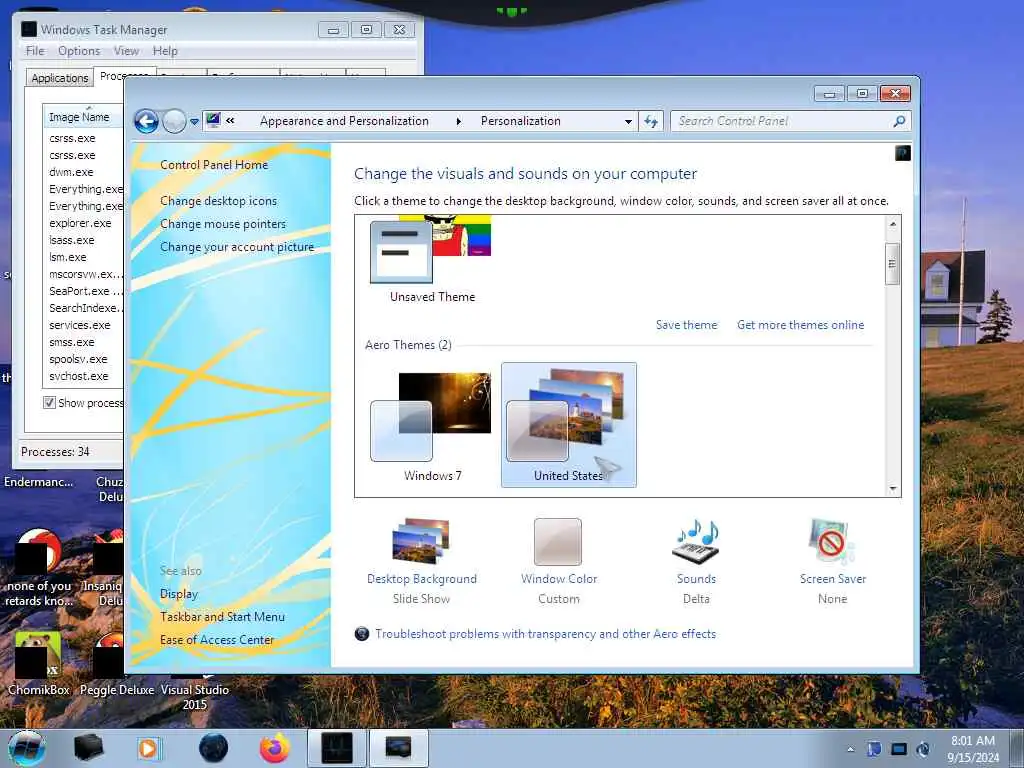Open recent pages dropdown beside navigation arrows
1024x768 pixels.
[194, 122]
